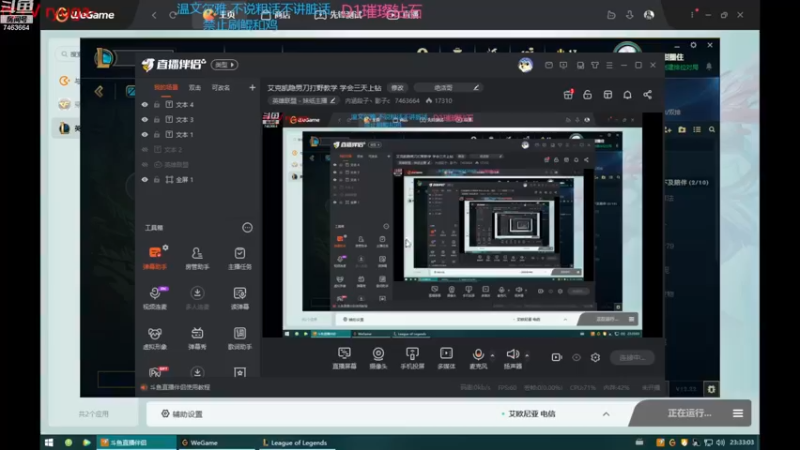
Task: Open the notification bell in companion toolbar
Action: (627, 95)
